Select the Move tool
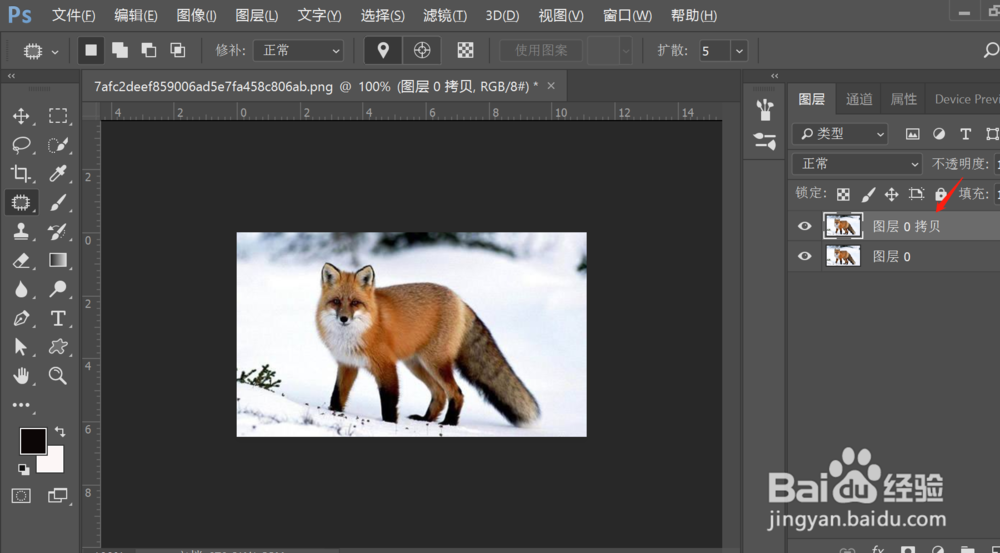This screenshot has height=553, width=1000. tap(21, 115)
